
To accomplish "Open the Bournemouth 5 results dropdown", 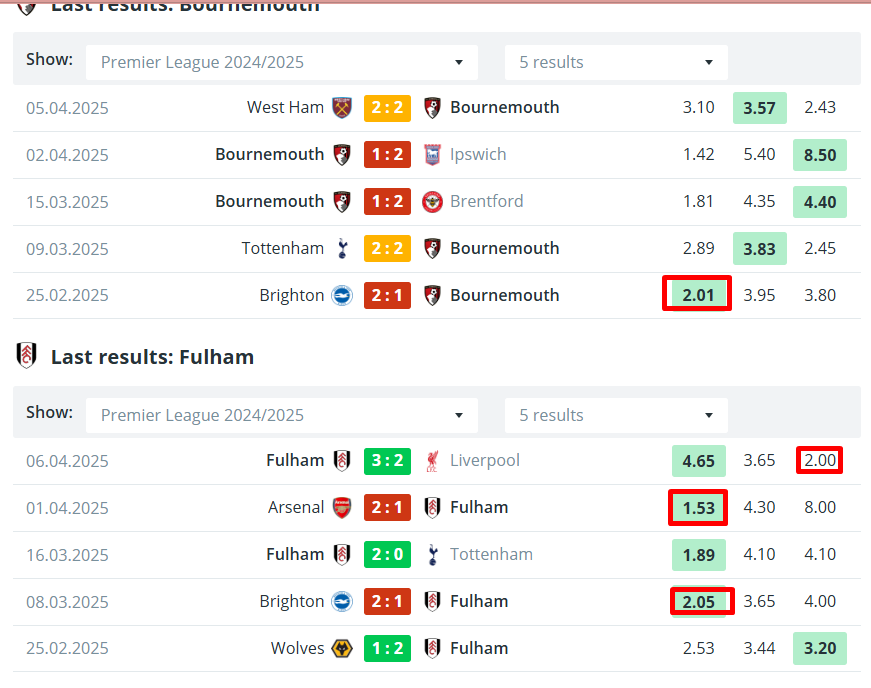I will tap(616, 62).
